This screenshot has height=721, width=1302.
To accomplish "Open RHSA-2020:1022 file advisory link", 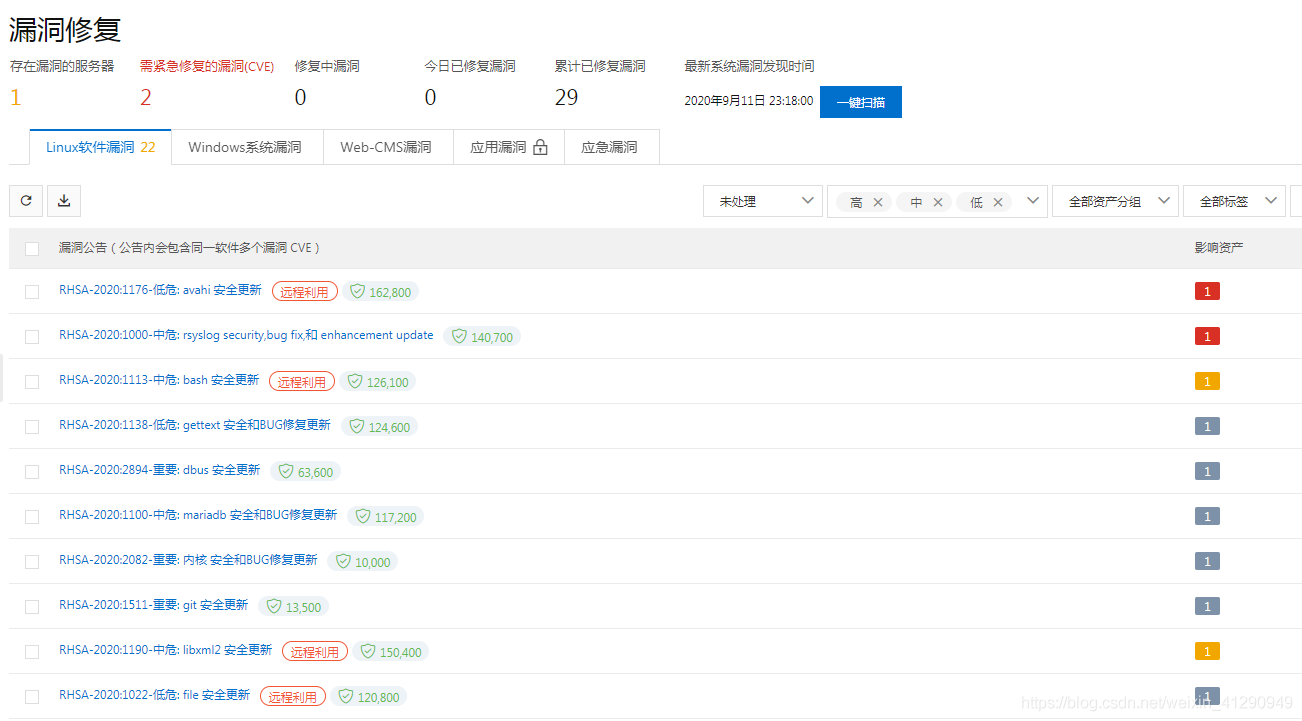I will (154, 695).
